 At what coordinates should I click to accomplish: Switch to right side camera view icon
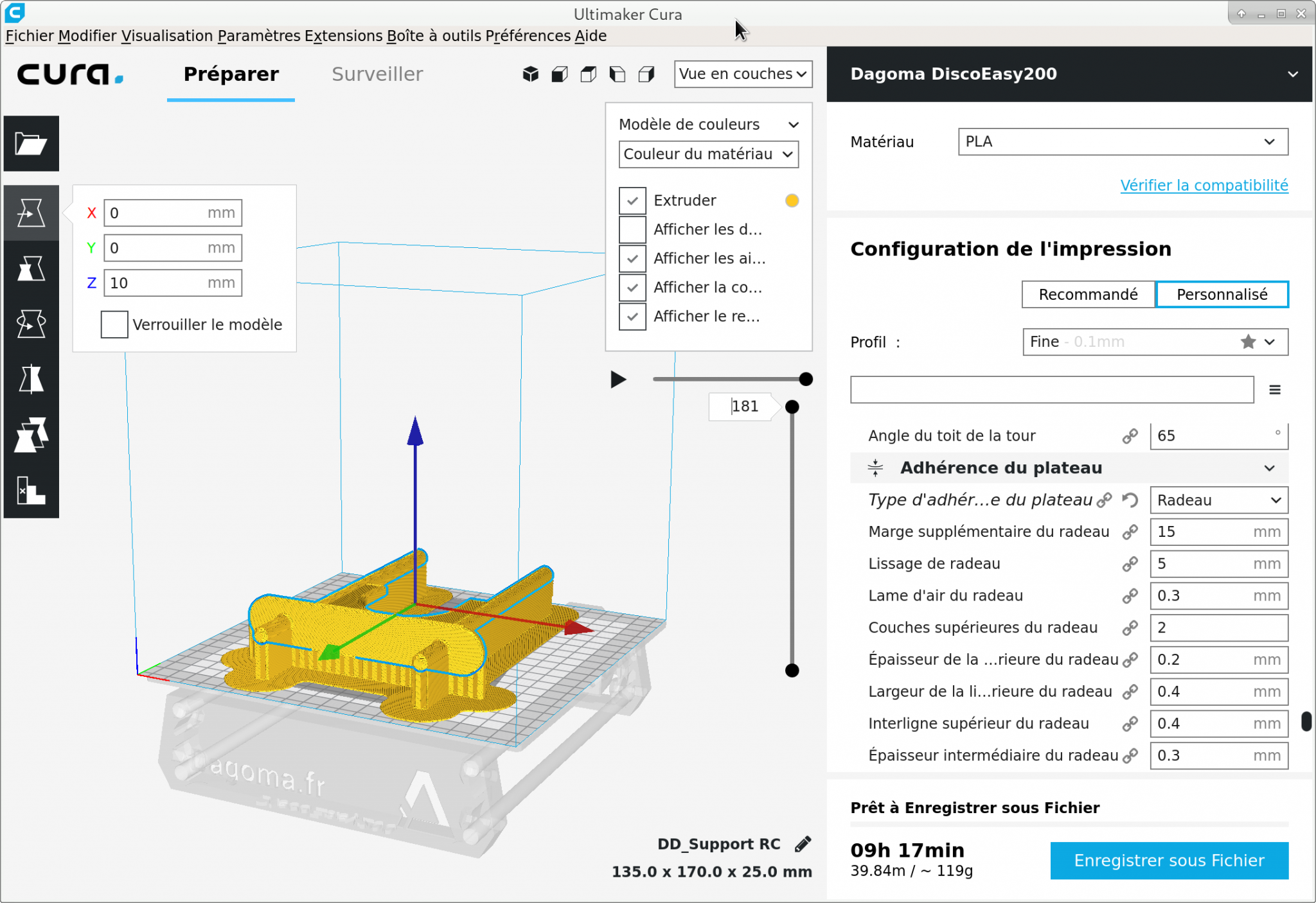(x=646, y=75)
